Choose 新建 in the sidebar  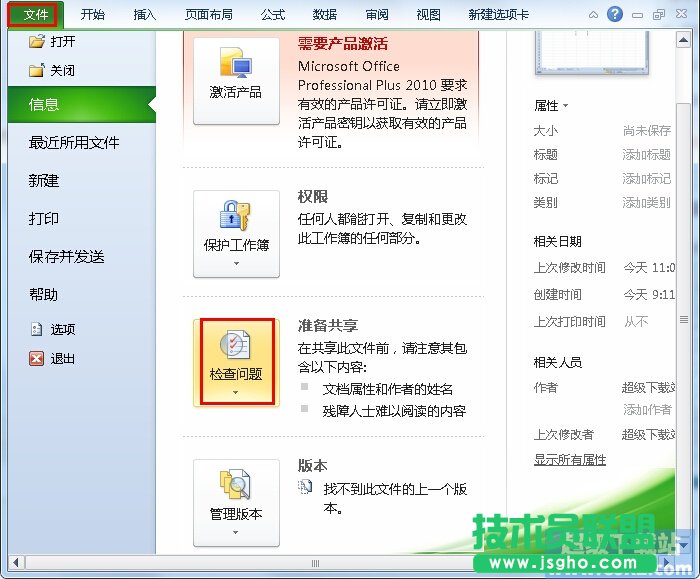(44, 180)
